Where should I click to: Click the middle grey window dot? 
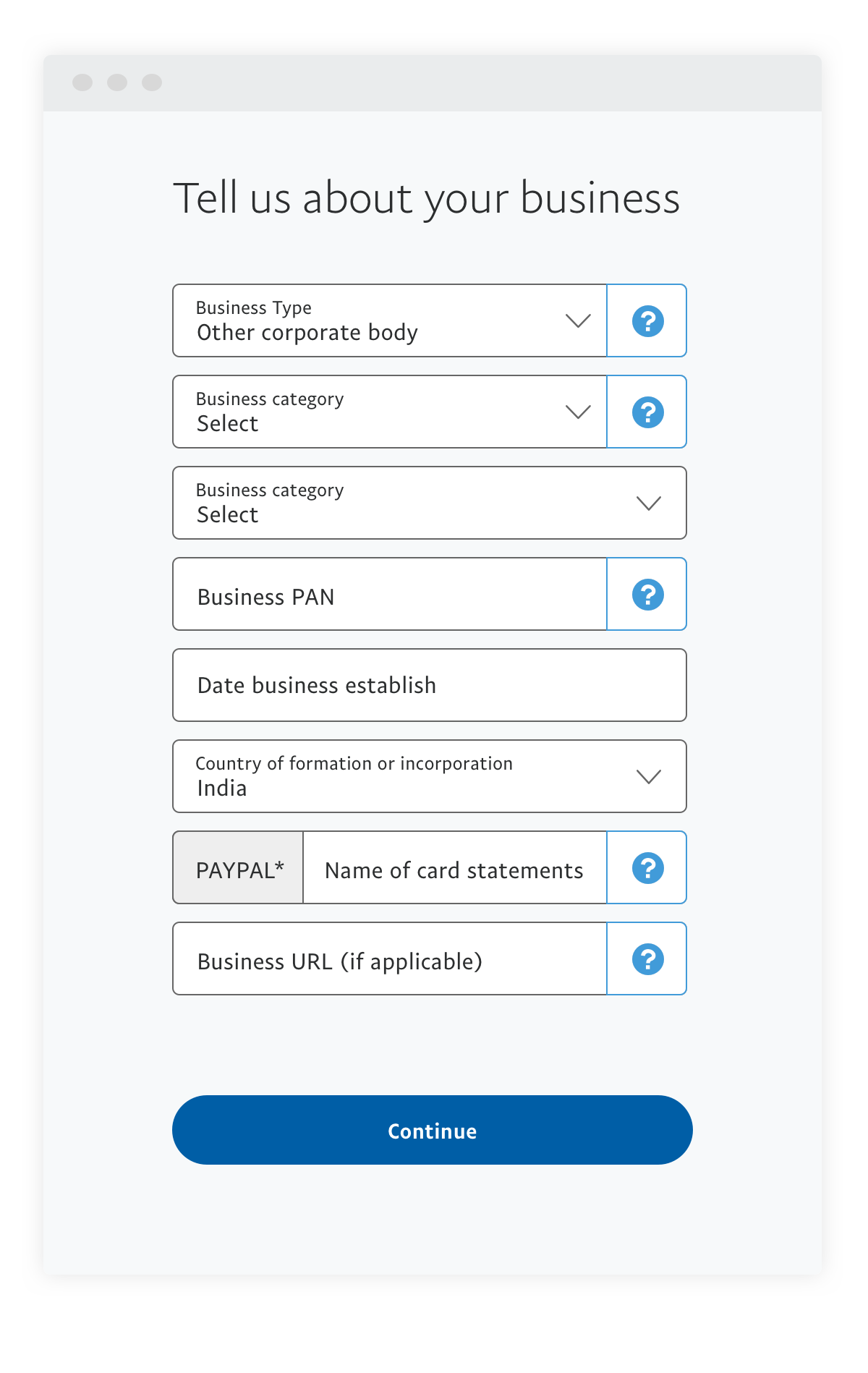click(x=117, y=82)
